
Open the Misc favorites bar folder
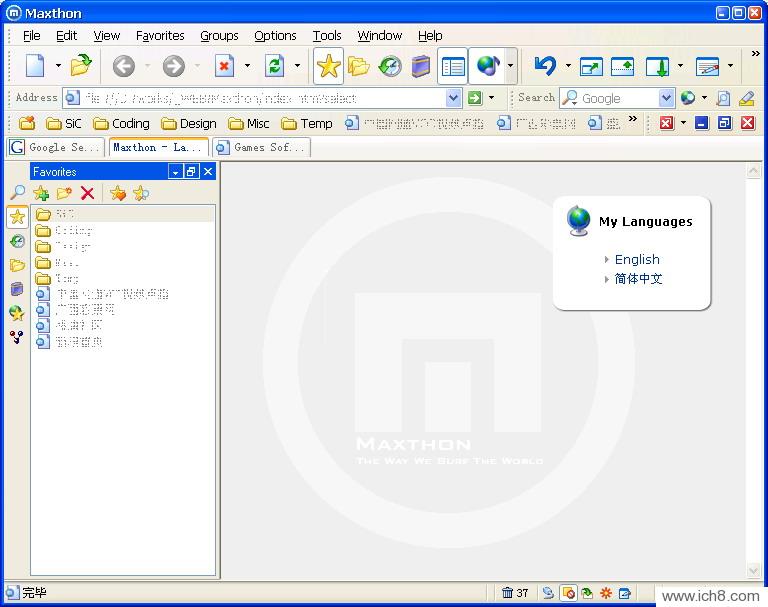pyautogui.click(x=249, y=123)
